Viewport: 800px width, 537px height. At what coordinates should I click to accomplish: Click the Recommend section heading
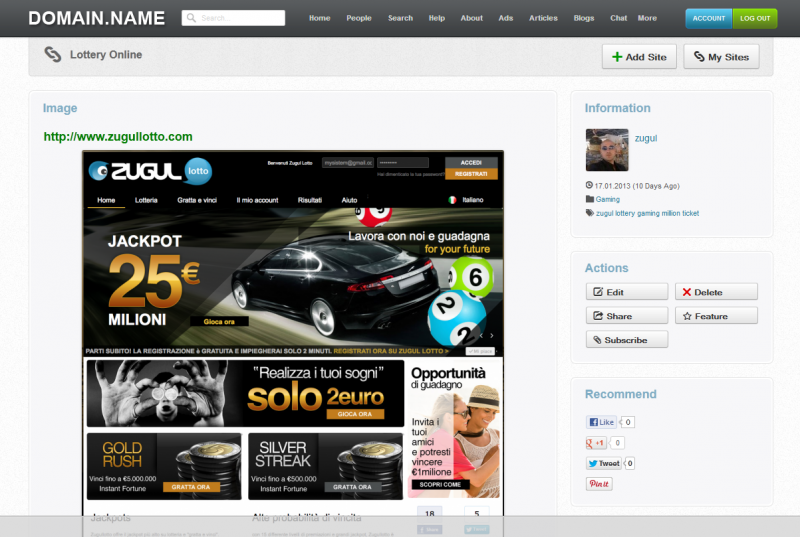pyautogui.click(x=620, y=394)
